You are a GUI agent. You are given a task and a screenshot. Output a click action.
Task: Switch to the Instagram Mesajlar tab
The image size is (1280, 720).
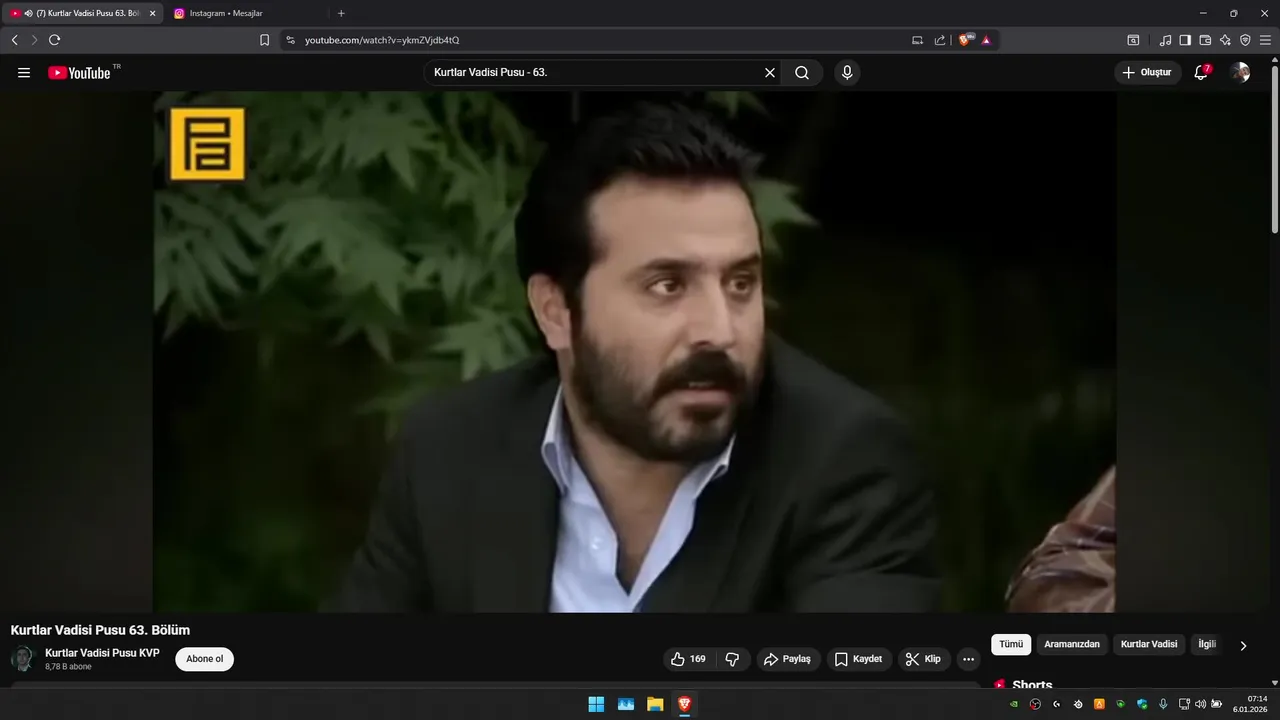pyautogui.click(x=246, y=13)
